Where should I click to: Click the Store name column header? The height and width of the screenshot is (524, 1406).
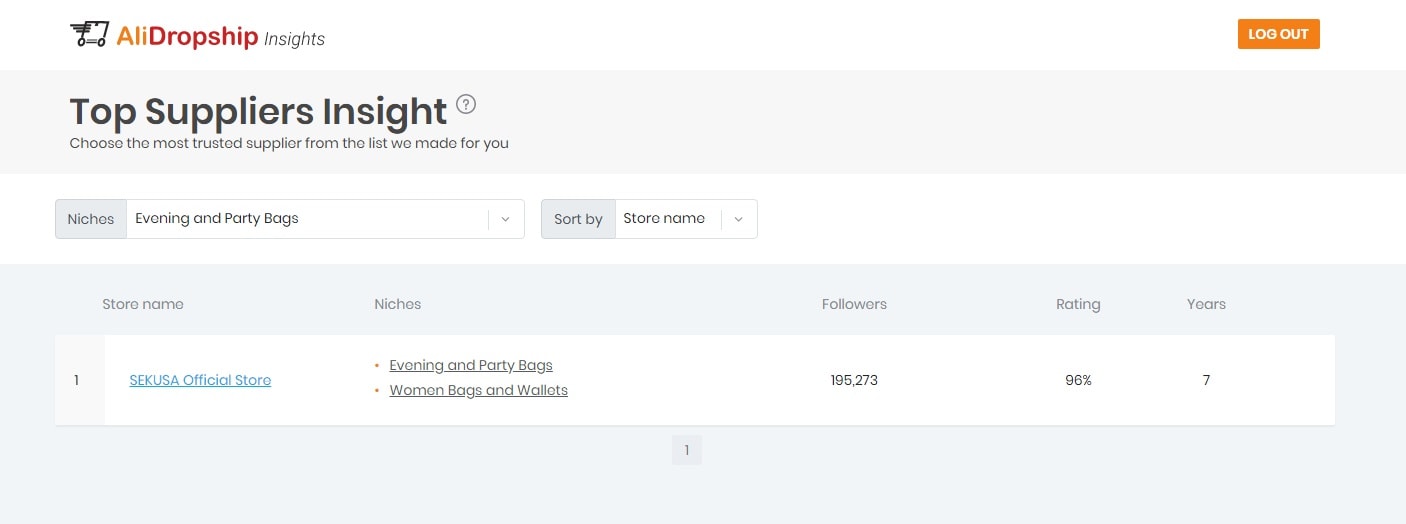click(x=143, y=304)
